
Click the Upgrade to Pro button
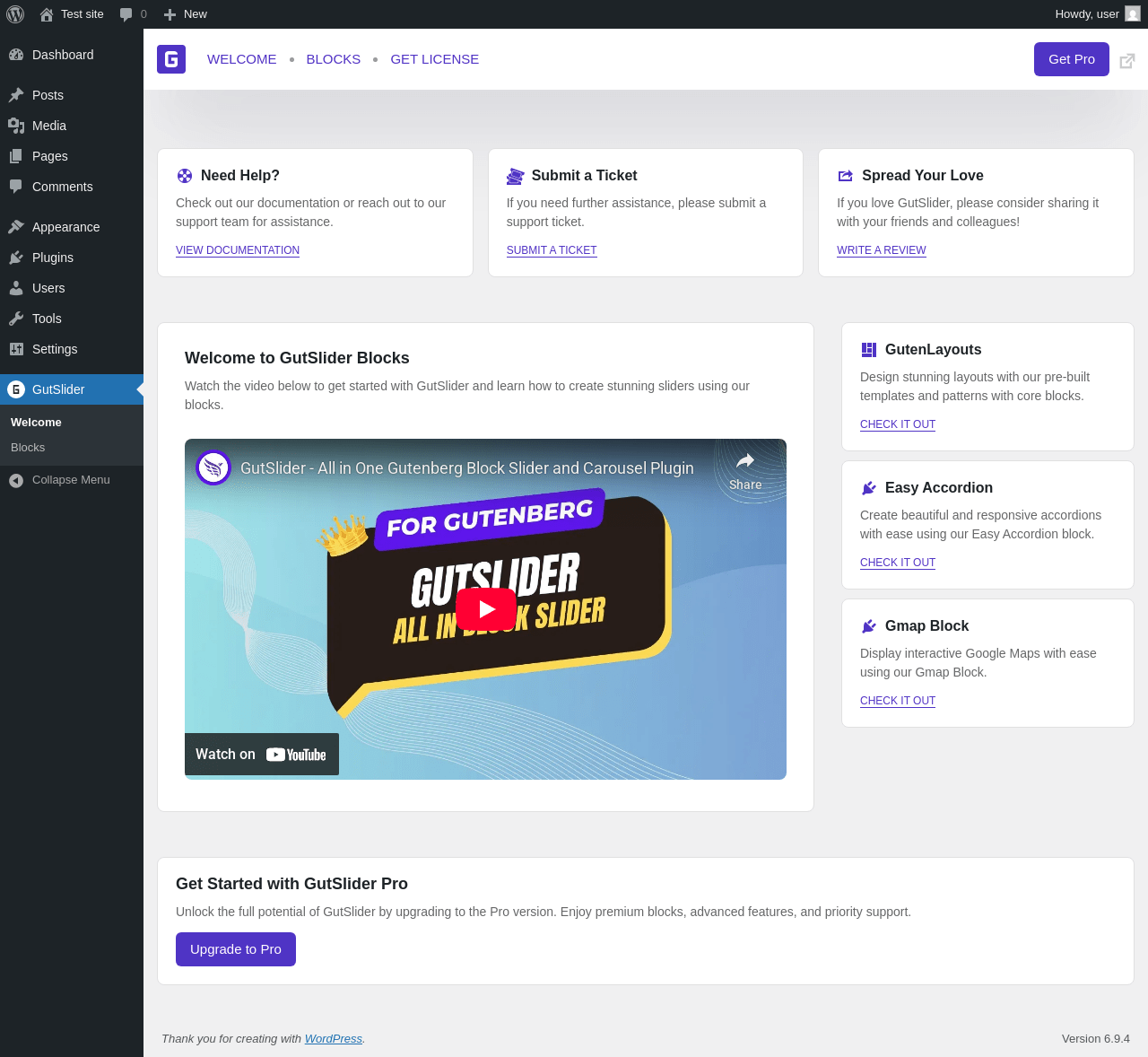point(236,949)
